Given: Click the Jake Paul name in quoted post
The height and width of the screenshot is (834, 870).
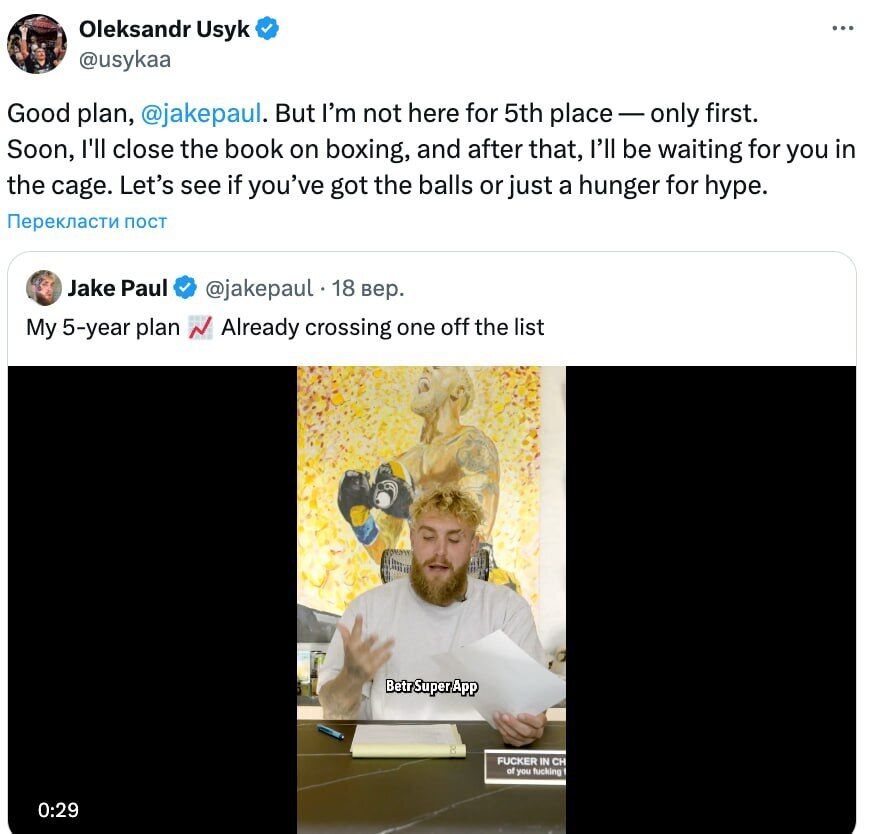Looking at the screenshot, I should (118, 288).
